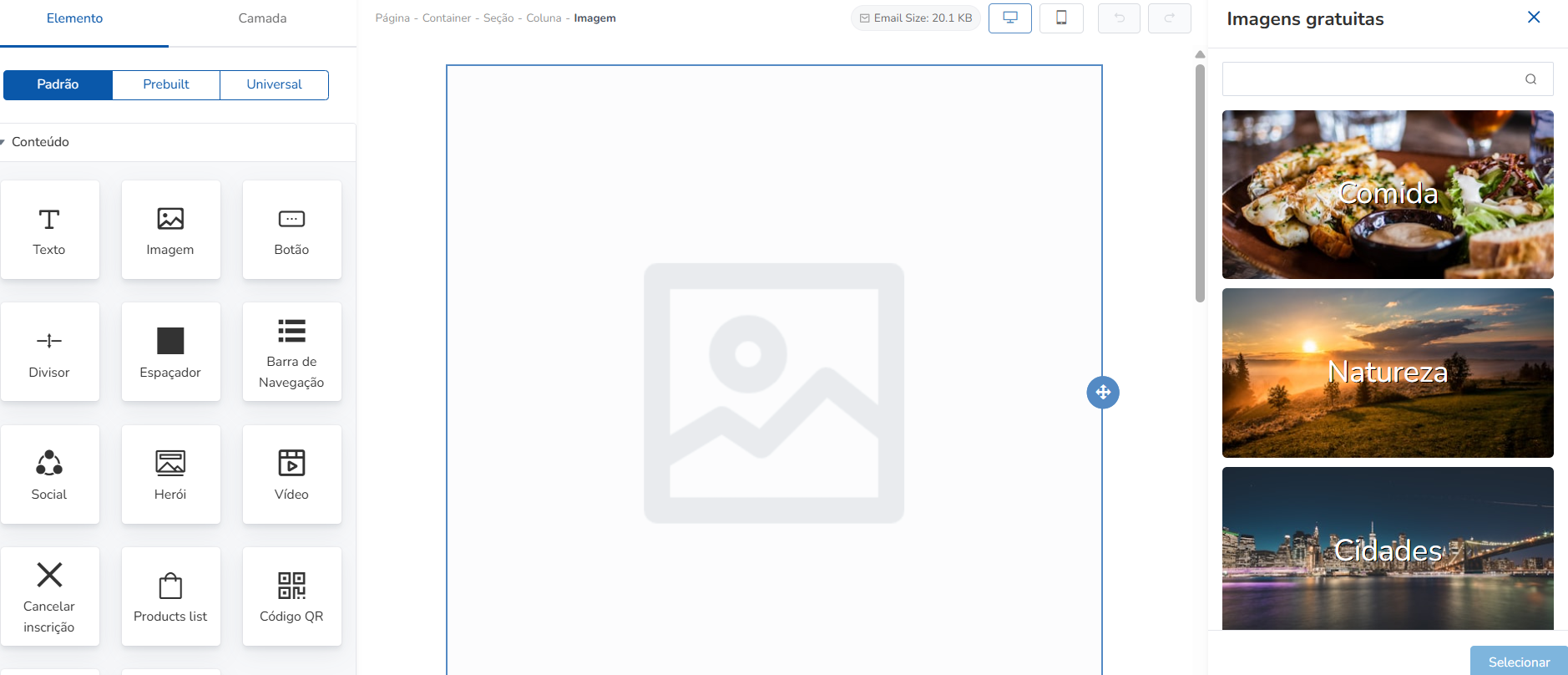Select the Cancelar inscrição element
Image resolution: width=1568 pixels, height=675 pixels.
click(50, 596)
